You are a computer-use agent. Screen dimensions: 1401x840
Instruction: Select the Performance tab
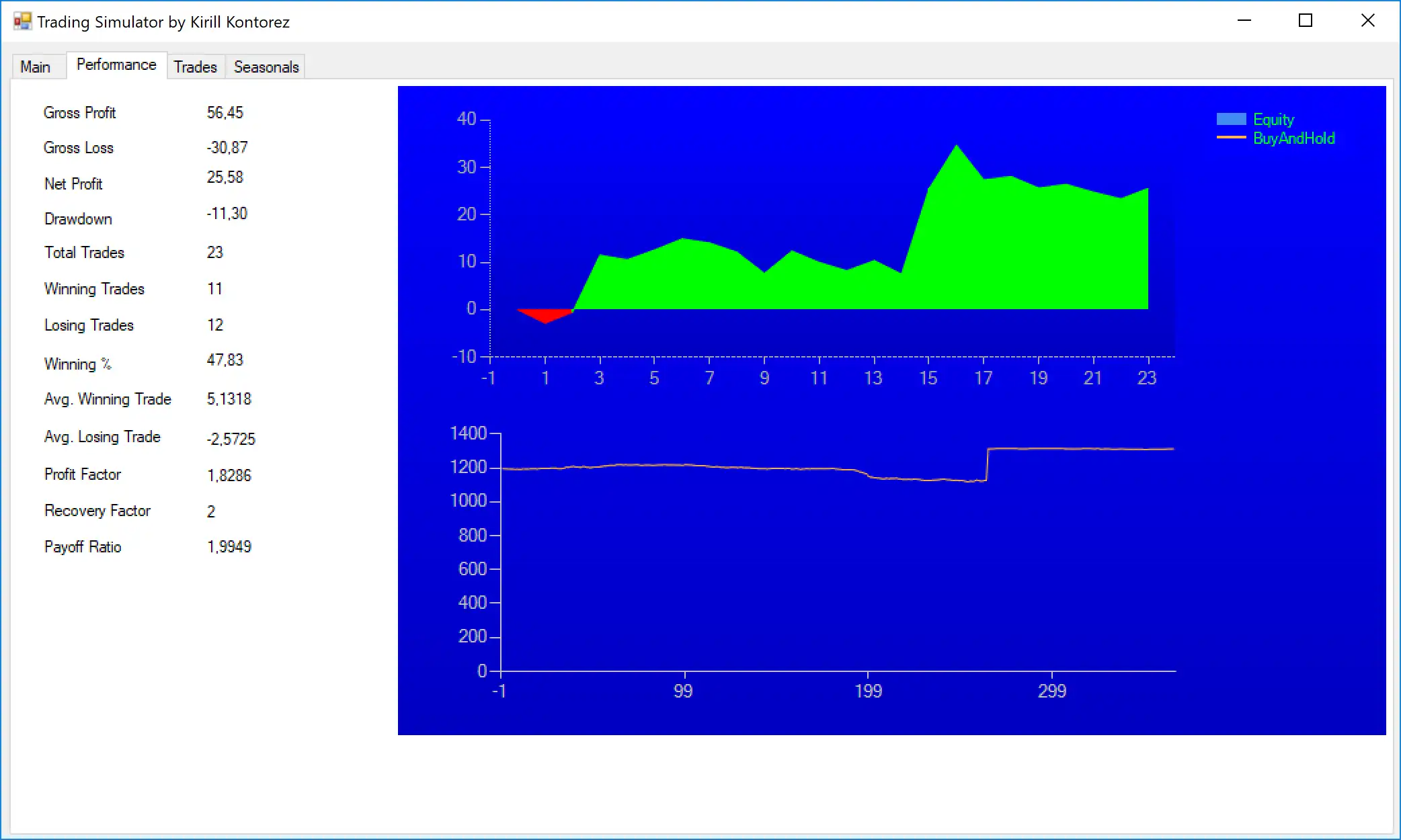point(116,65)
